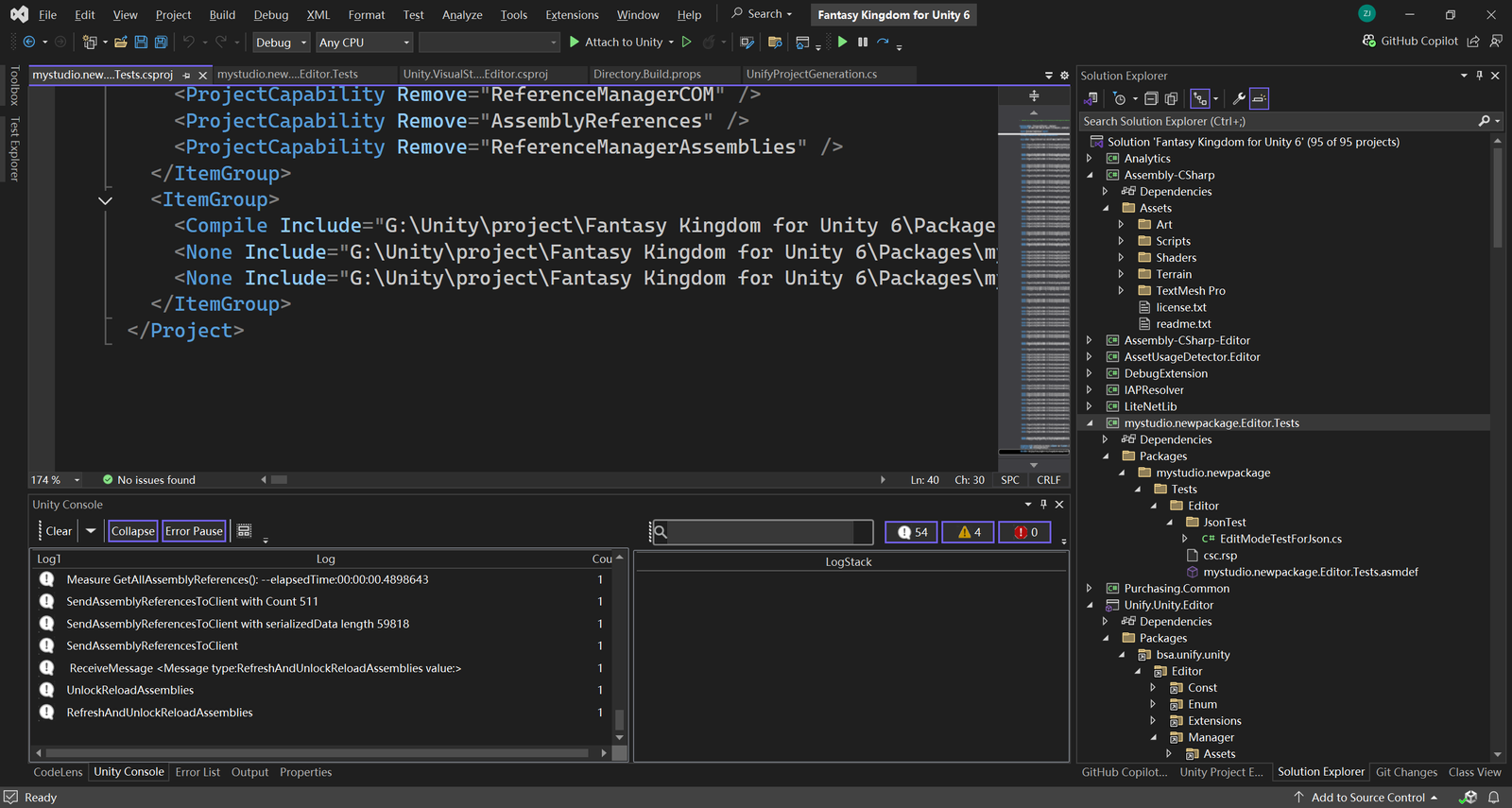Open the settings gear above the editor
1512x808 pixels.
[1064, 76]
